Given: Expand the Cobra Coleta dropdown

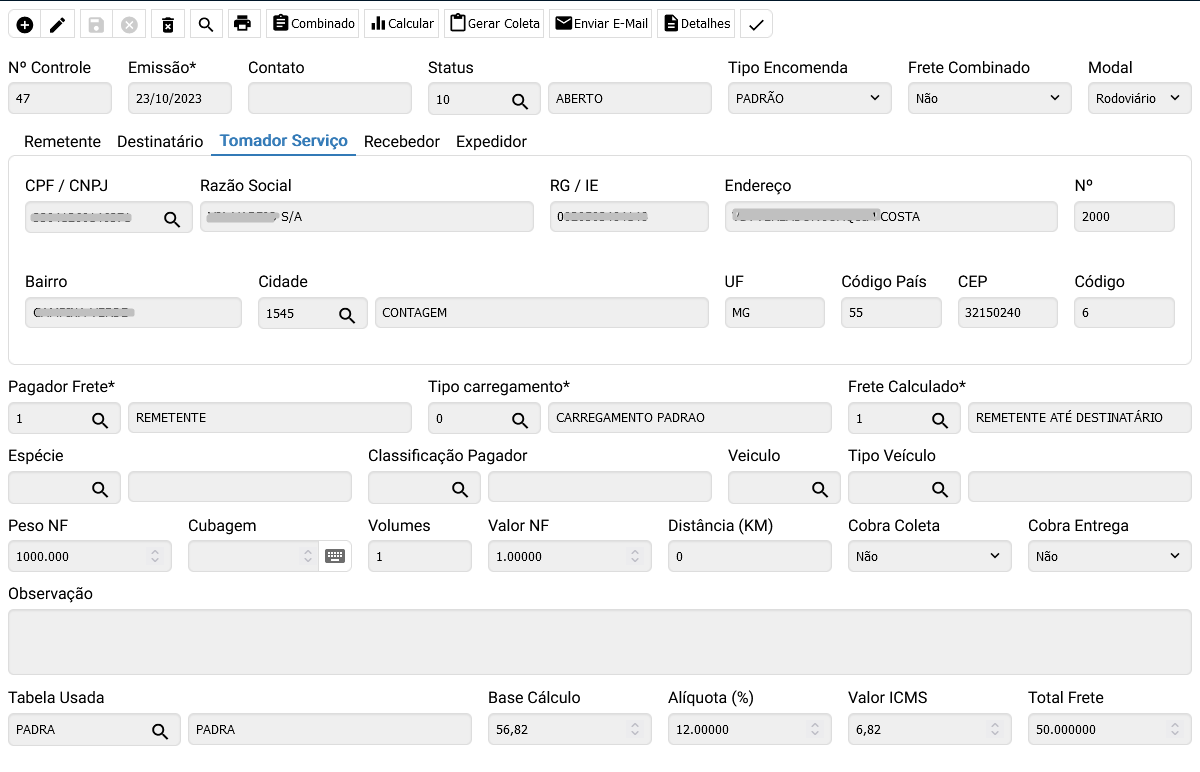Looking at the screenshot, I should 929,557.
